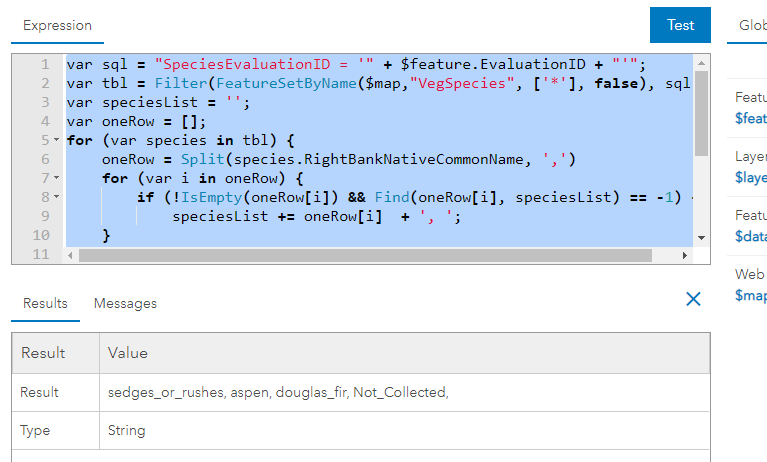Switch to the Expression tab

coord(57,26)
